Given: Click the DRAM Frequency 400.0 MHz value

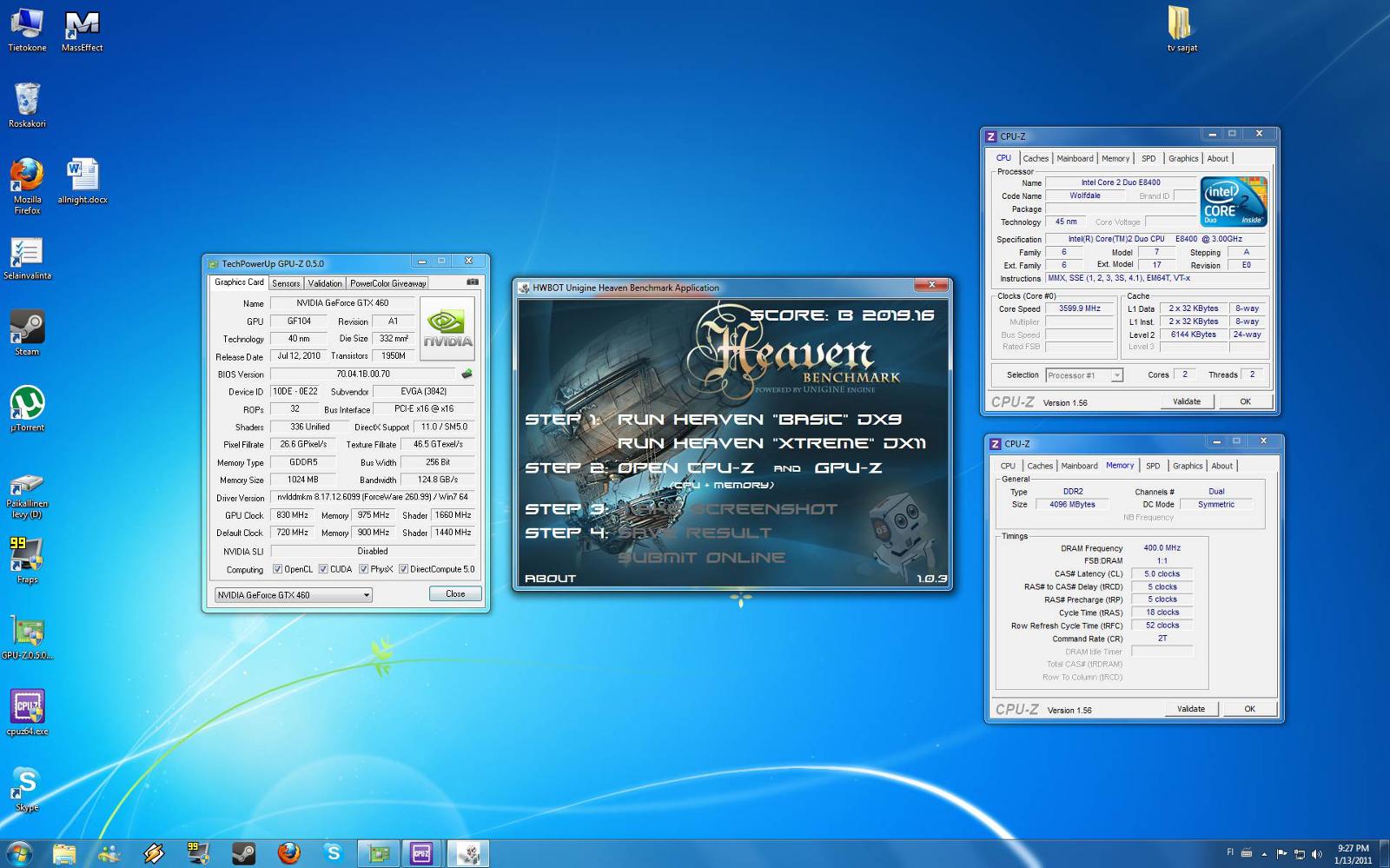Looking at the screenshot, I should click(1162, 548).
